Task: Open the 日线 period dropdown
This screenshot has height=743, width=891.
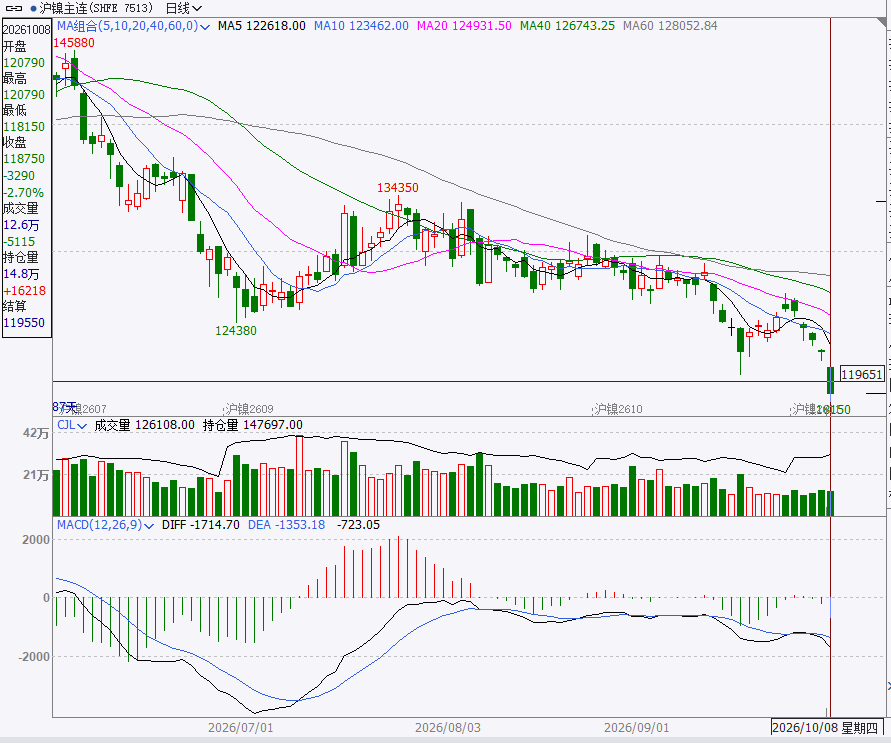Action: tap(184, 9)
